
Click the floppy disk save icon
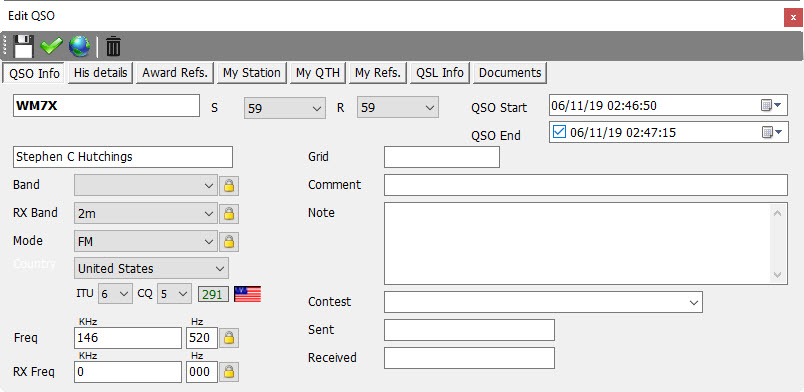[24, 47]
